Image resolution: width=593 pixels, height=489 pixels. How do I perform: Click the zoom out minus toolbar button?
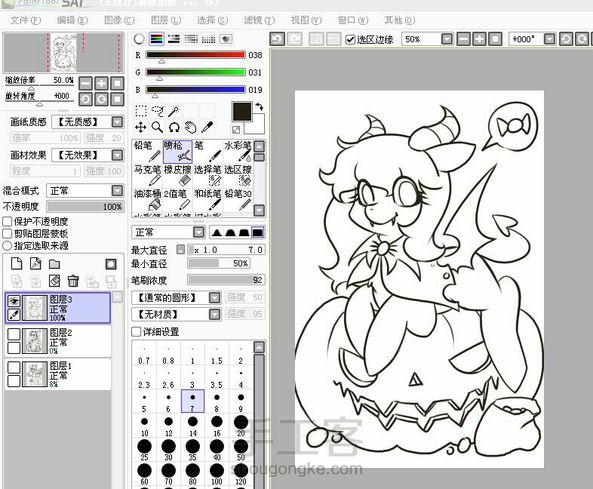pyautogui.click(x=464, y=39)
